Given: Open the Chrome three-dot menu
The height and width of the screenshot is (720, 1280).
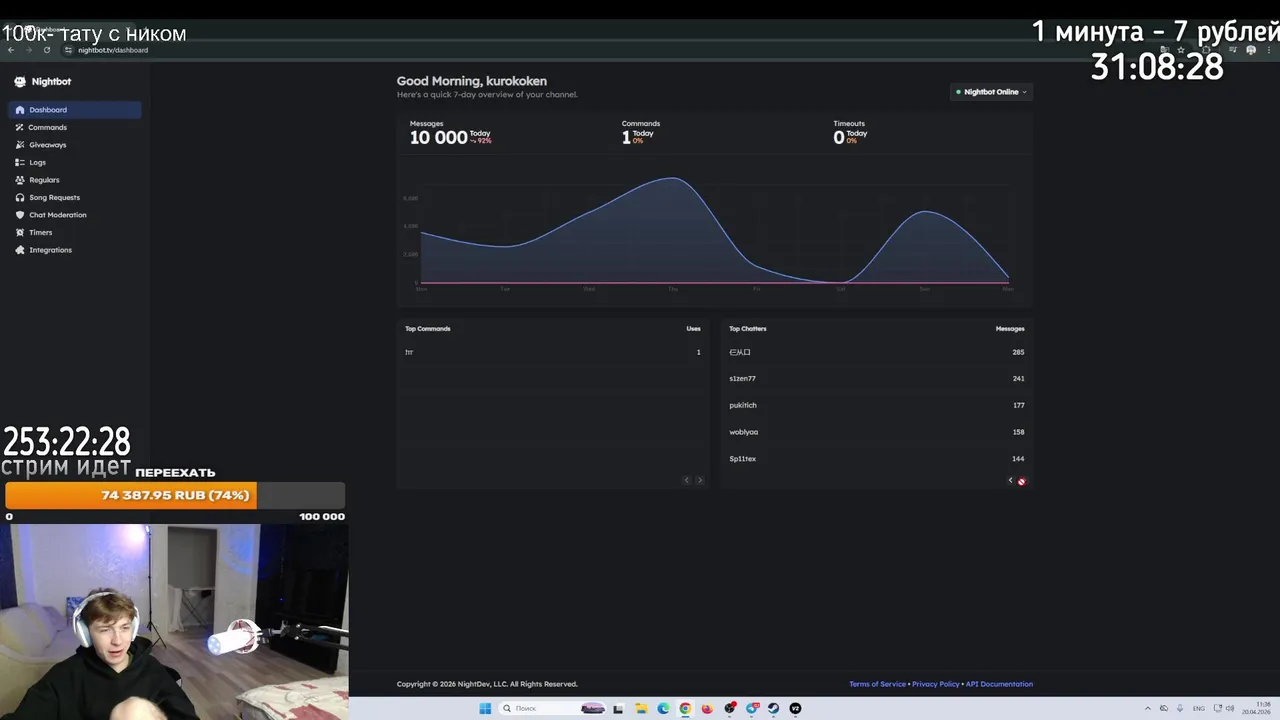Looking at the screenshot, I should pyautogui.click(x=1269, y=50).
